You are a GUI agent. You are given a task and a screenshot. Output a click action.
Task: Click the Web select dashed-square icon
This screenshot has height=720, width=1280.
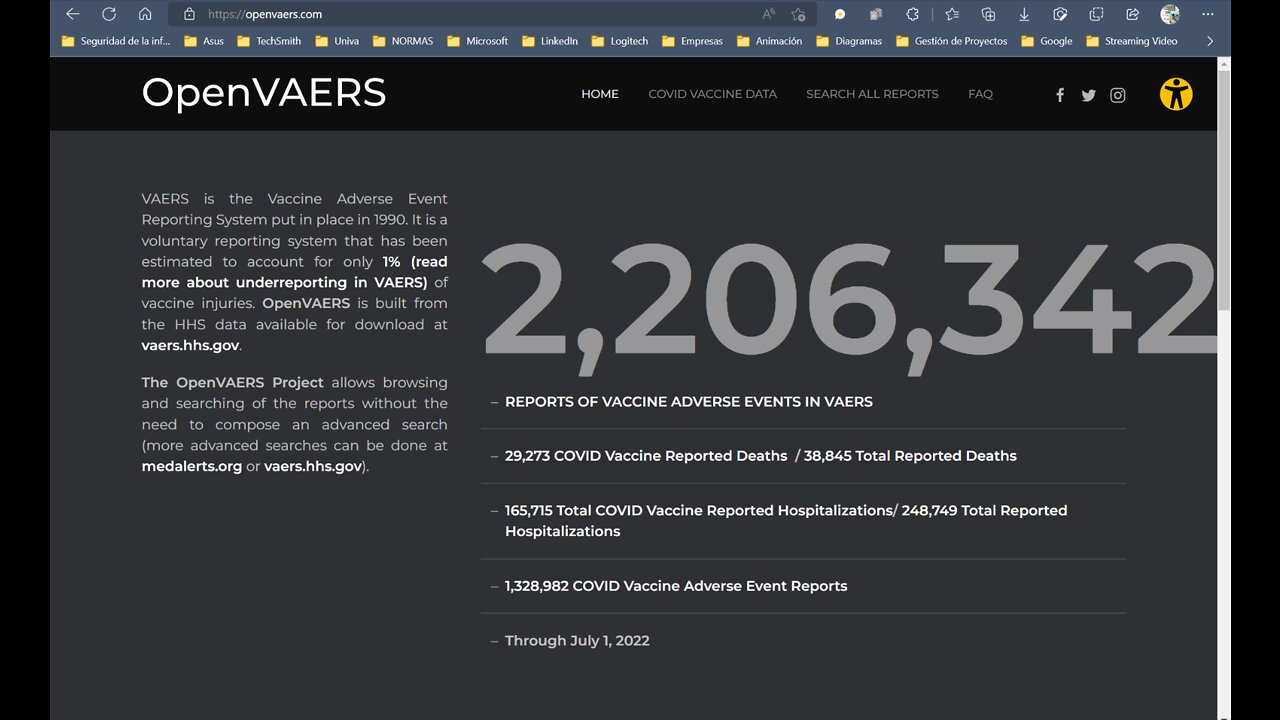coord(1096,14)
